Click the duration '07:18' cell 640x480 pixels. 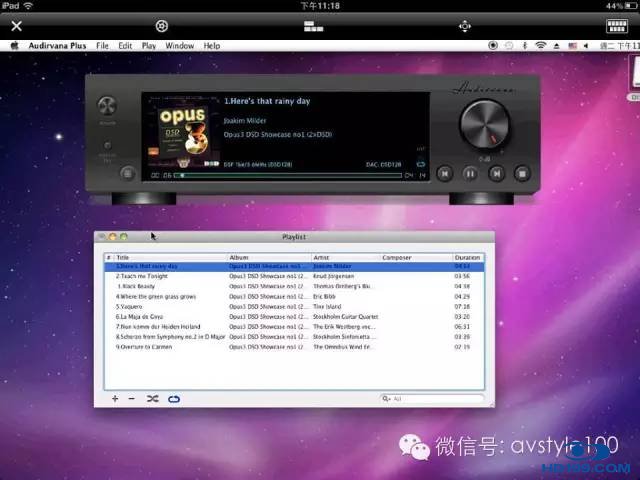point(462,307)
